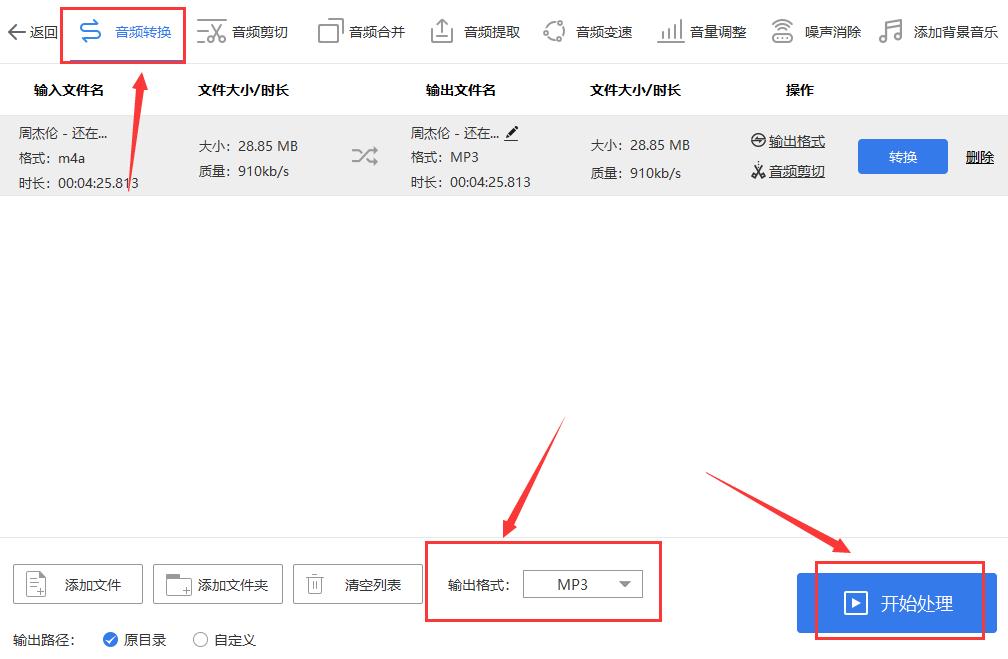
Task: Open 音频剪切 for the Jay Chou file
Action: (x=793, y=171)
